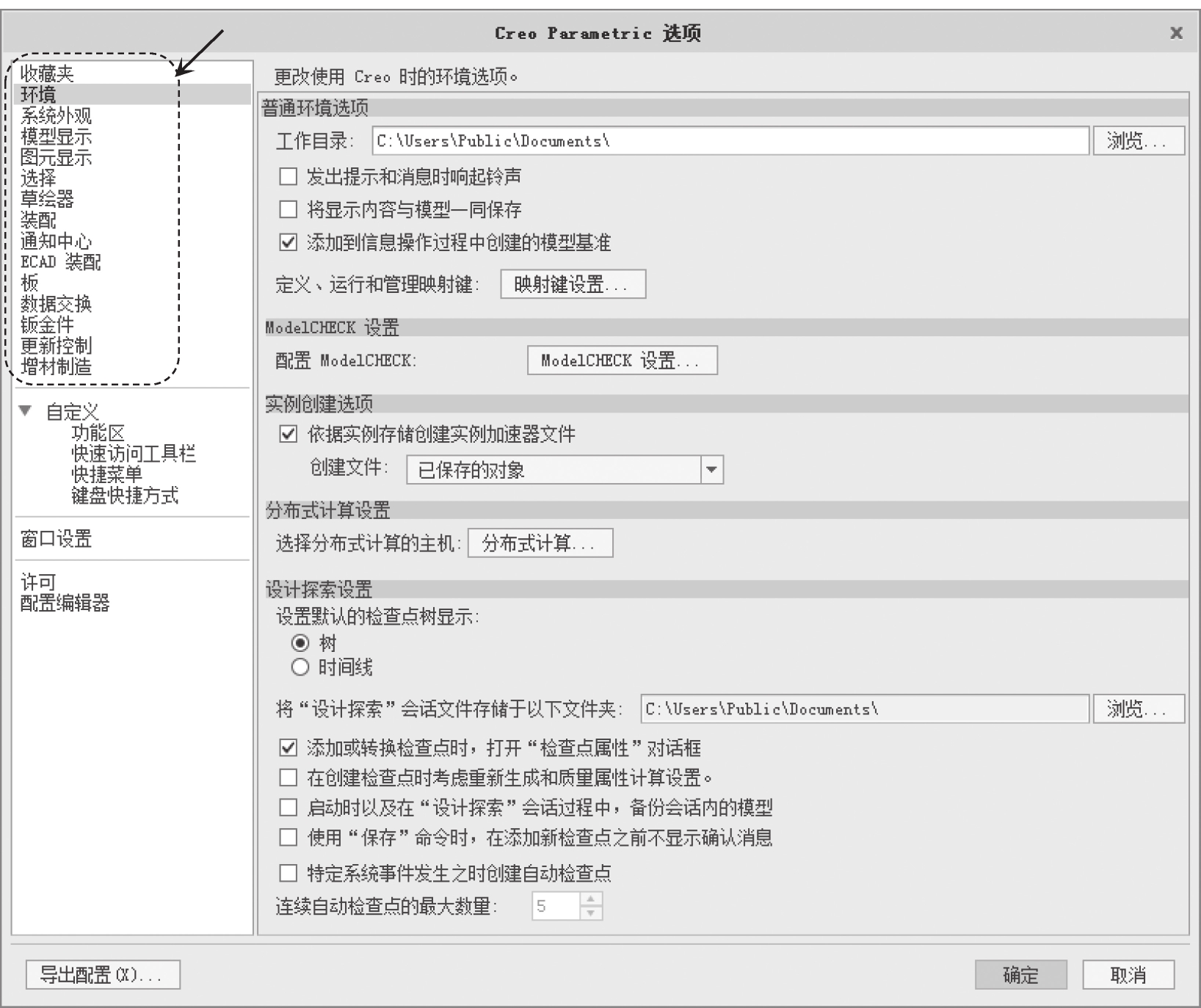Open 选择 settings category
1201x1008 pixels.
coord(38,178)
